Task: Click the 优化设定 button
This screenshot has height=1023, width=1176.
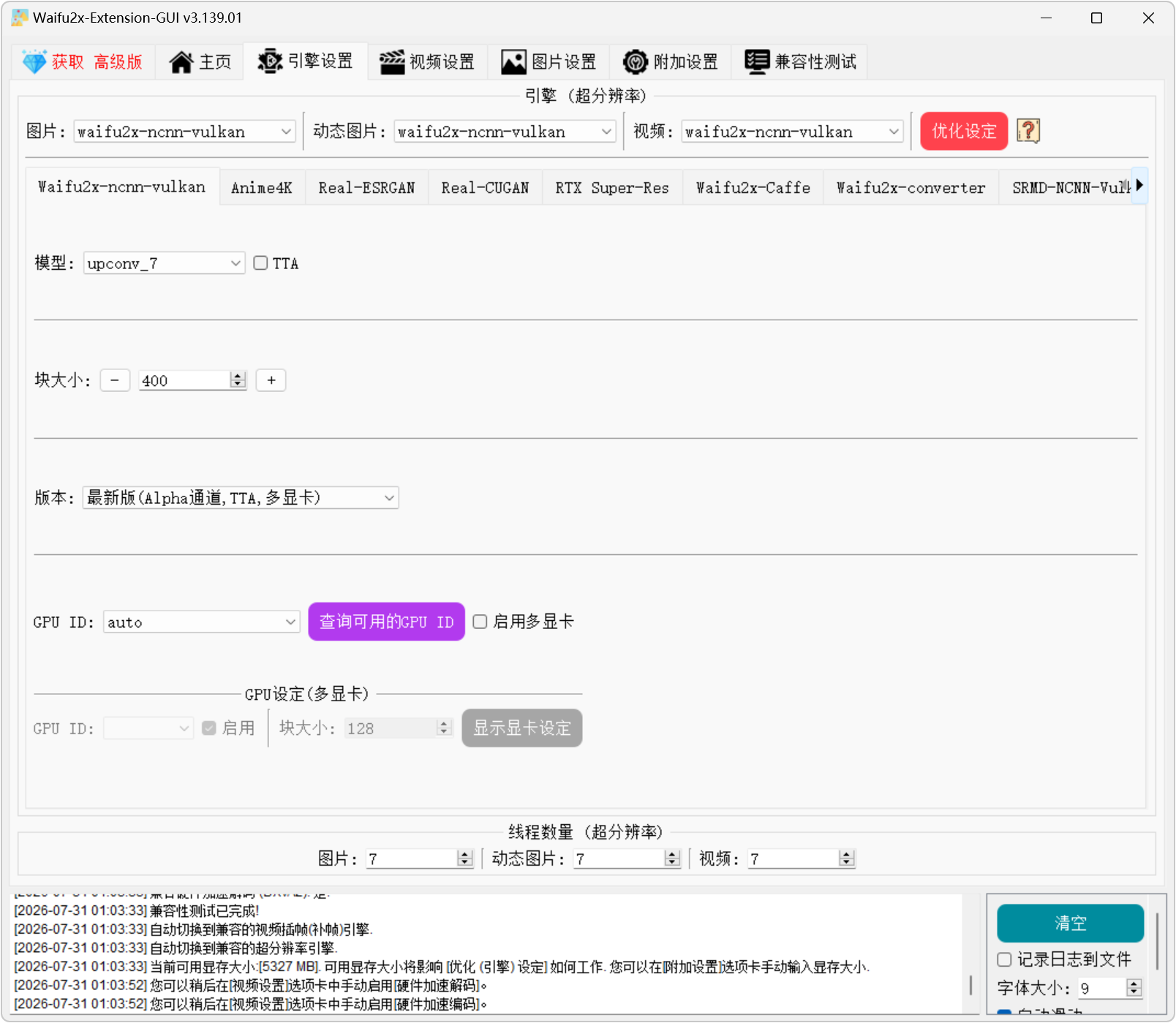Action: pyautogui.click(x=964, y=132)
